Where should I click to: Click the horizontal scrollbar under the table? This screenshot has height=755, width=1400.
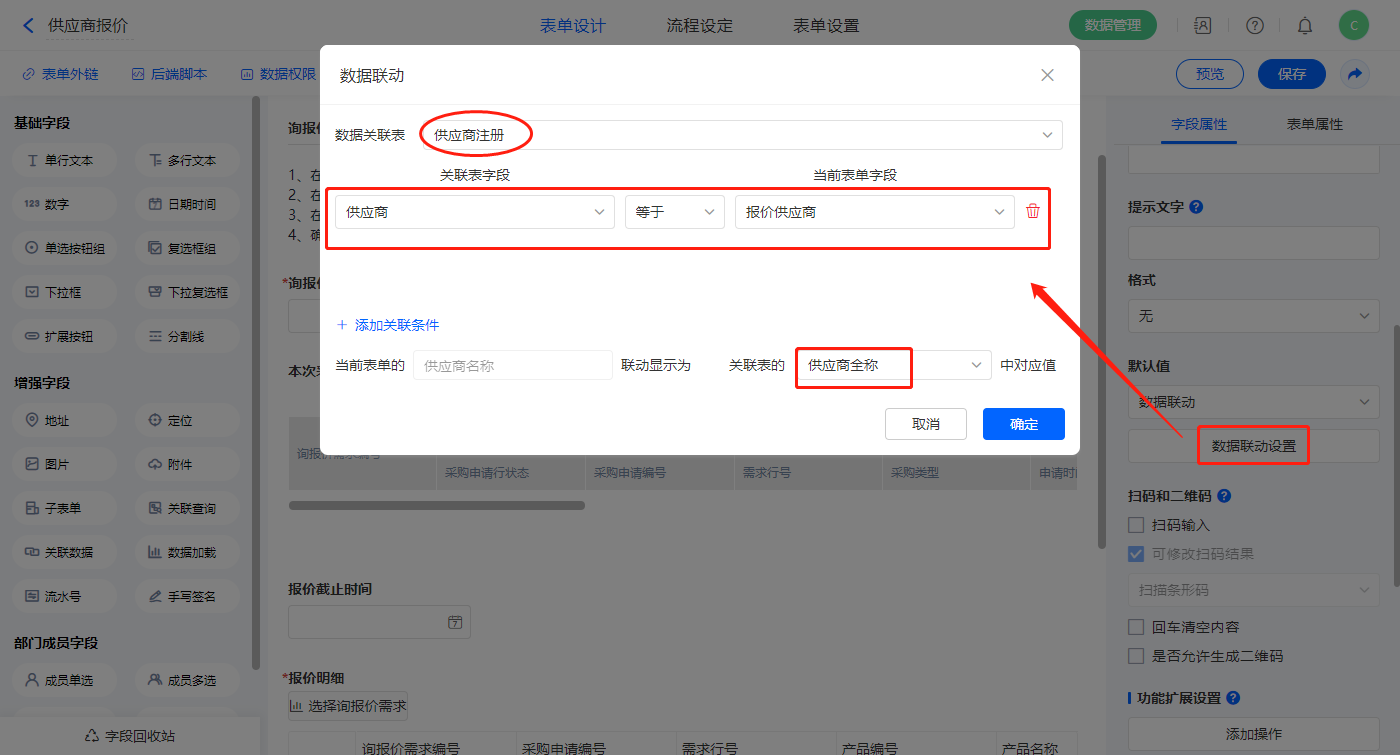(437, 506)
